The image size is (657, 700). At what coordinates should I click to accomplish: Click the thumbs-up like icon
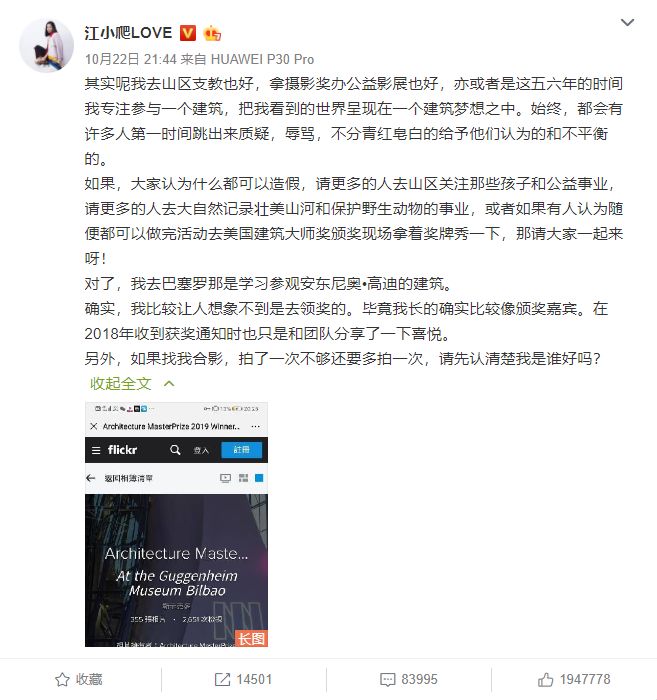pyautogui.click(x=545, y=679)
